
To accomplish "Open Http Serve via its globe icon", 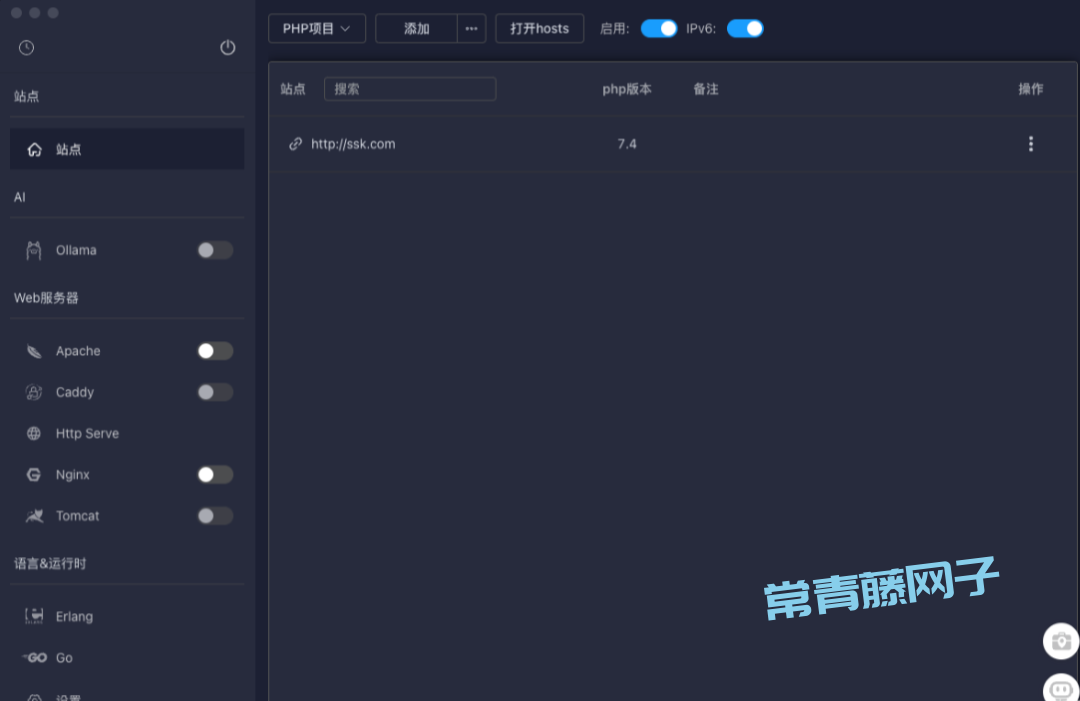I will click(34, 433).
